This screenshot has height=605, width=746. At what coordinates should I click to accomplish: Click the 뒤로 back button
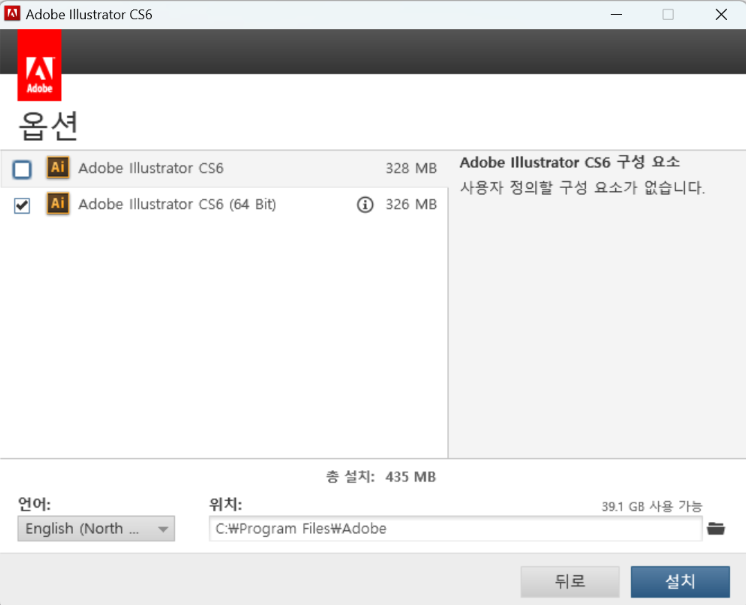(570, 581)
